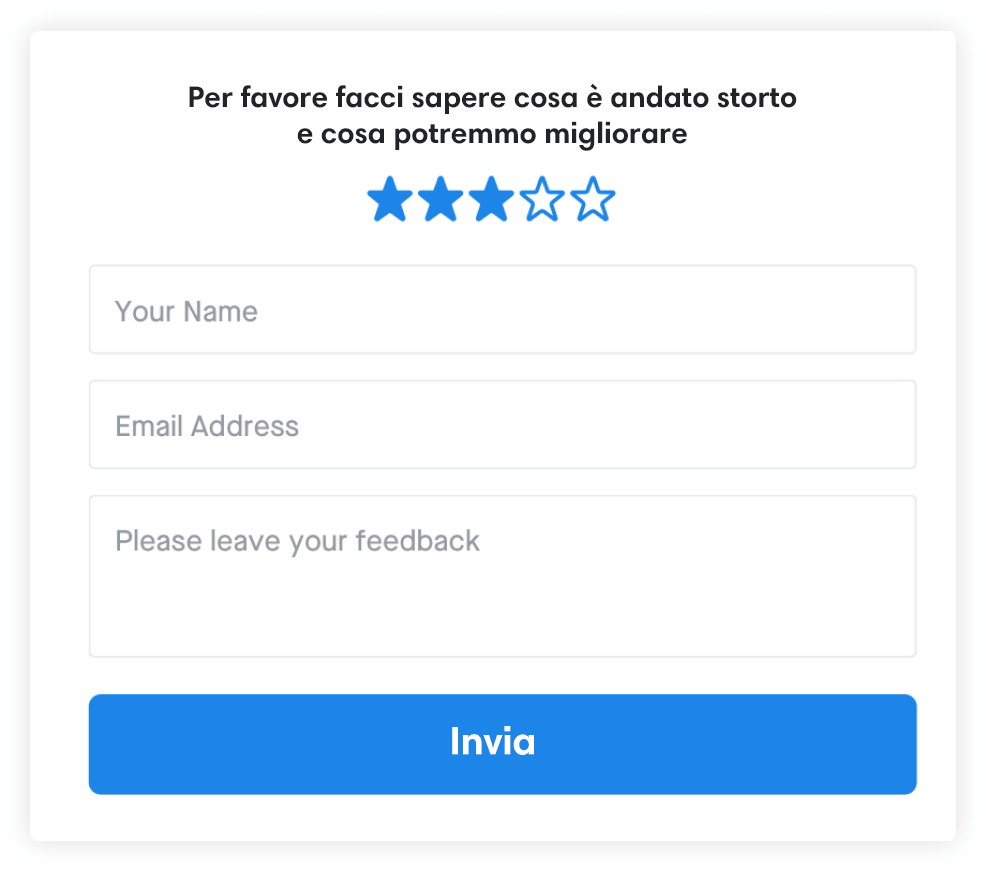Raise the rating to four stars

click(543, 200)
